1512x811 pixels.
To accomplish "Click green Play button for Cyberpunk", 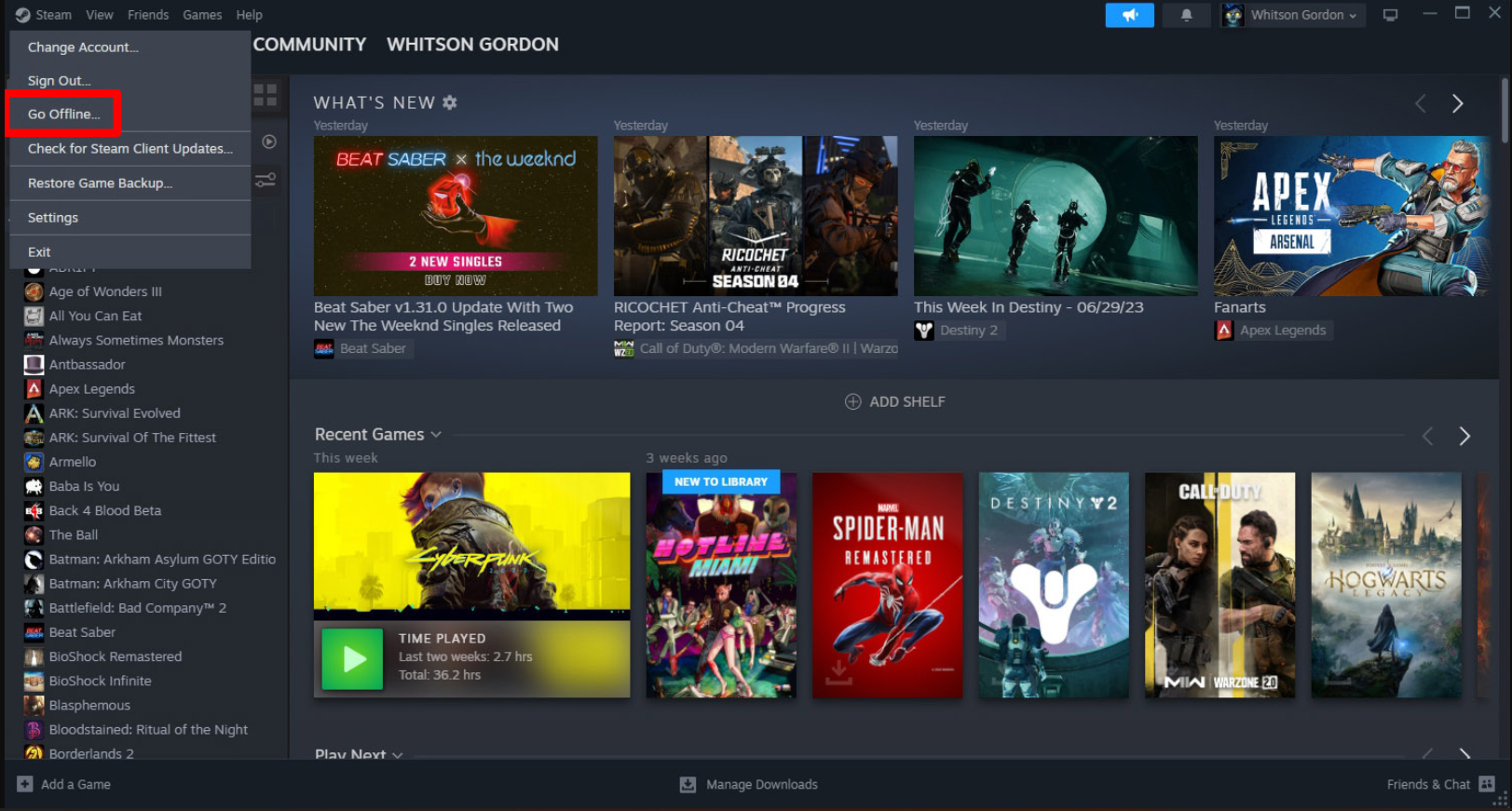I will (x=352, y=659).
